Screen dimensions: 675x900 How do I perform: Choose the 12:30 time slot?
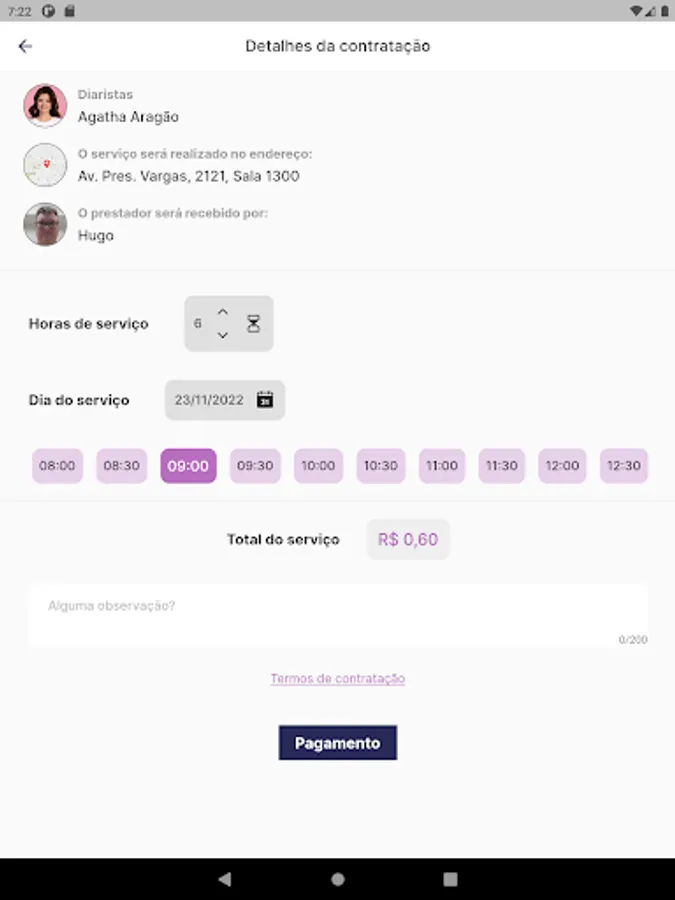624,466
